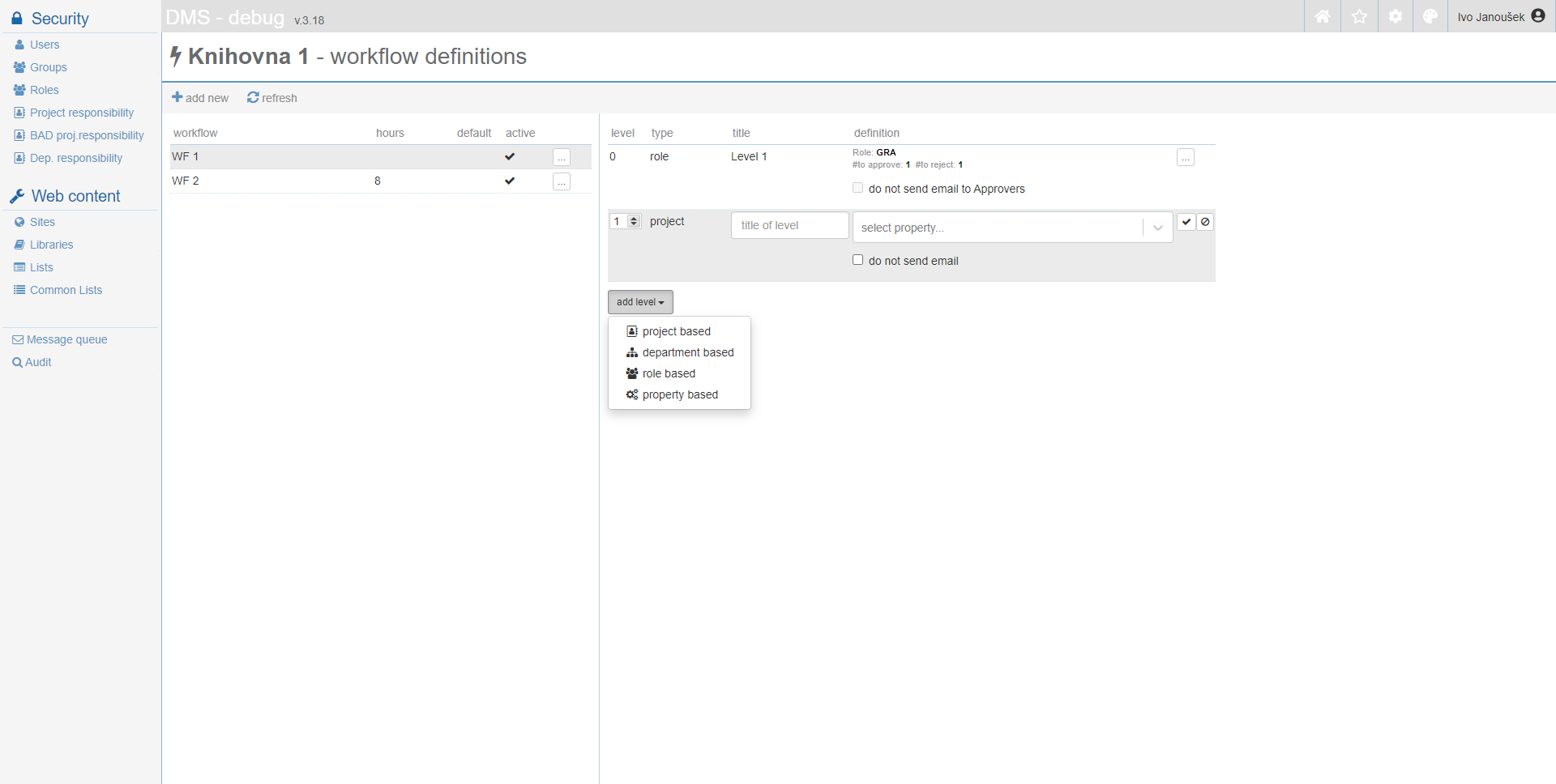The height and width of the screenshot is (784, 1556).
Task: Click the theme palette icon
Action: point(1430,16)
